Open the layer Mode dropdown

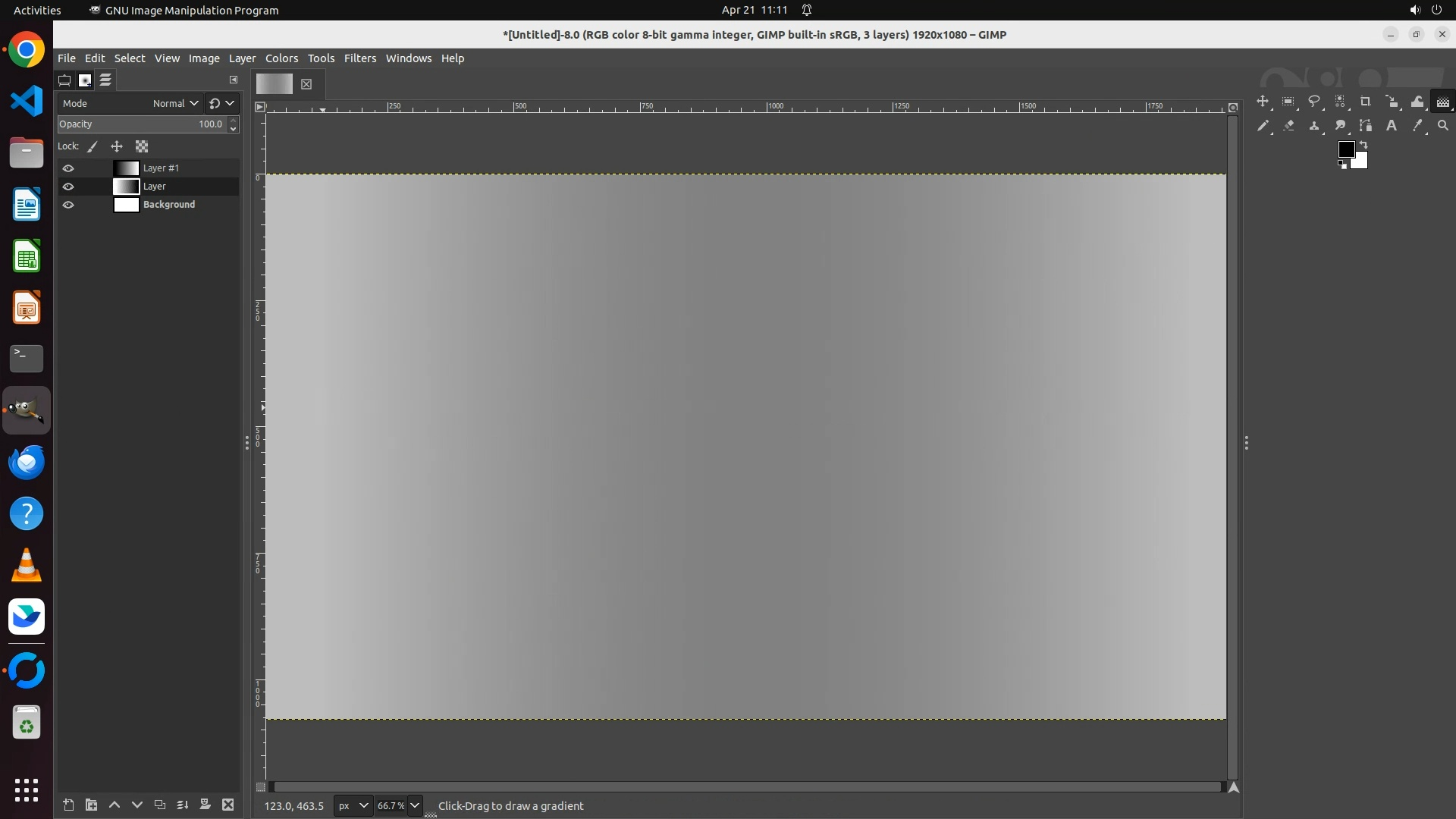(x=174, y=103)
